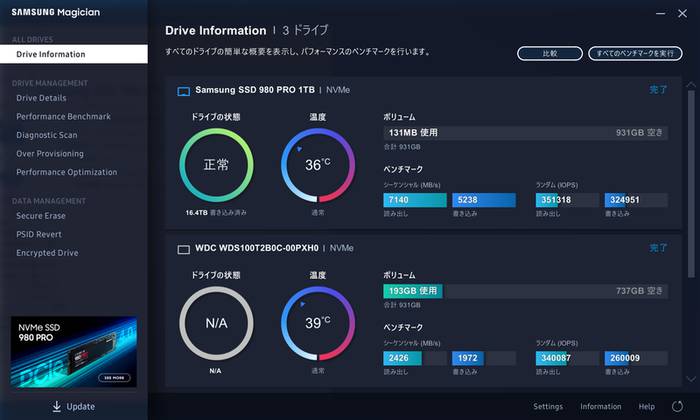Close the Samsung Magician window
Viewport: 700px width, 420px height.
[682, 13]
